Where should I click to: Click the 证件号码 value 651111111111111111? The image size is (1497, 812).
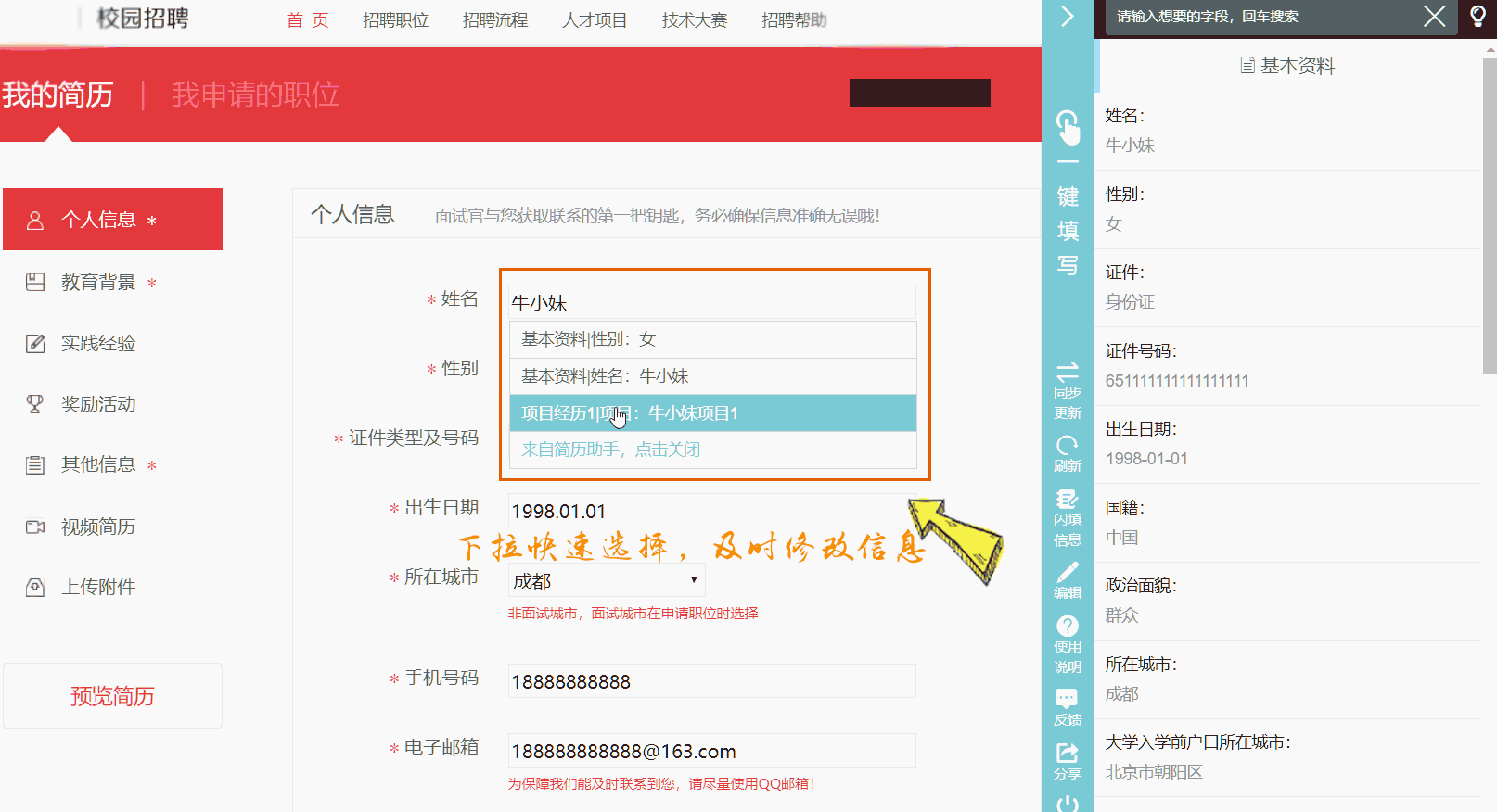pos(1177,381)
